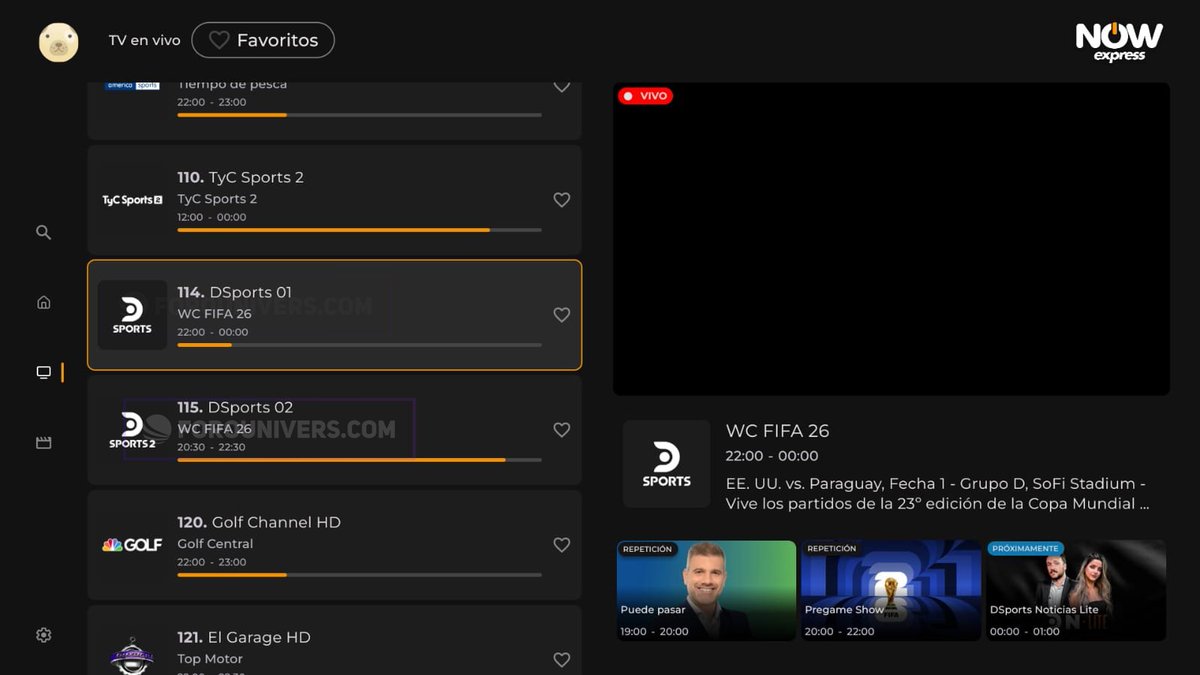Click Golf Central progress bar

pyautogui.click(x=360, y=575)
